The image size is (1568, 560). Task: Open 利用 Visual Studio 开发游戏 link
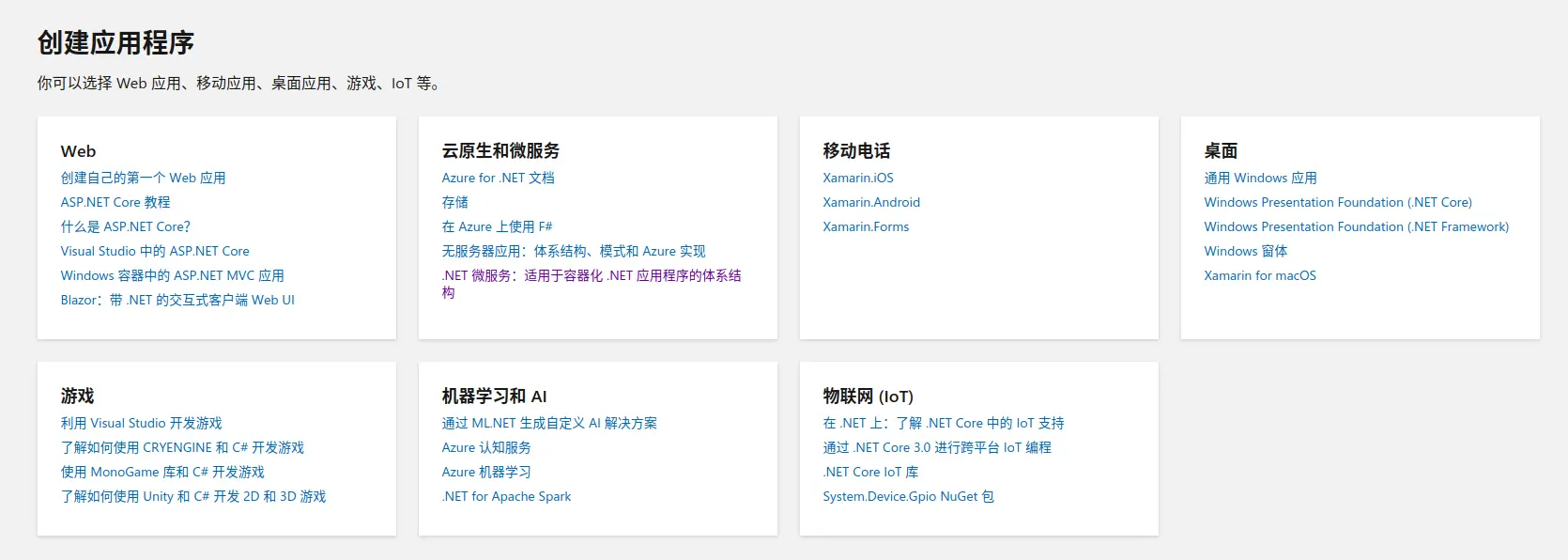click(142, 423)
